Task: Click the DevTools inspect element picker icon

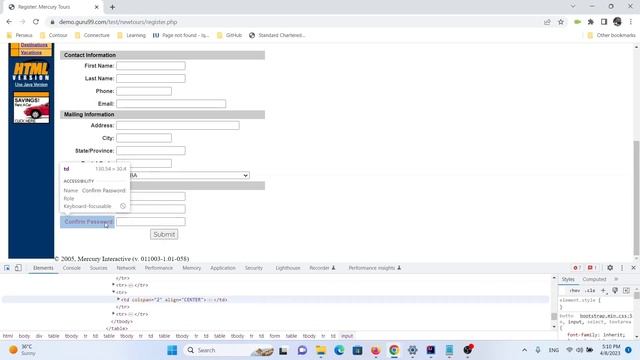Action: pos(7,268)
